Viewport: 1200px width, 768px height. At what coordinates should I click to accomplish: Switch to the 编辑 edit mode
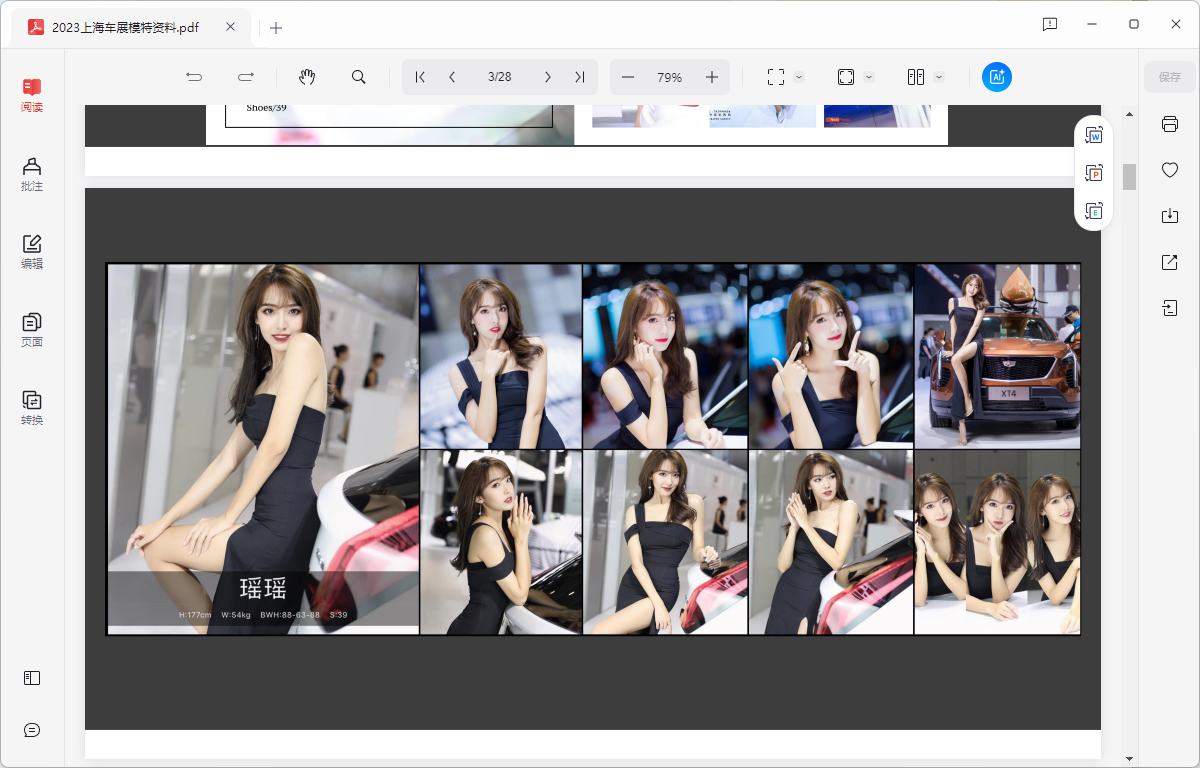(32, 252)
